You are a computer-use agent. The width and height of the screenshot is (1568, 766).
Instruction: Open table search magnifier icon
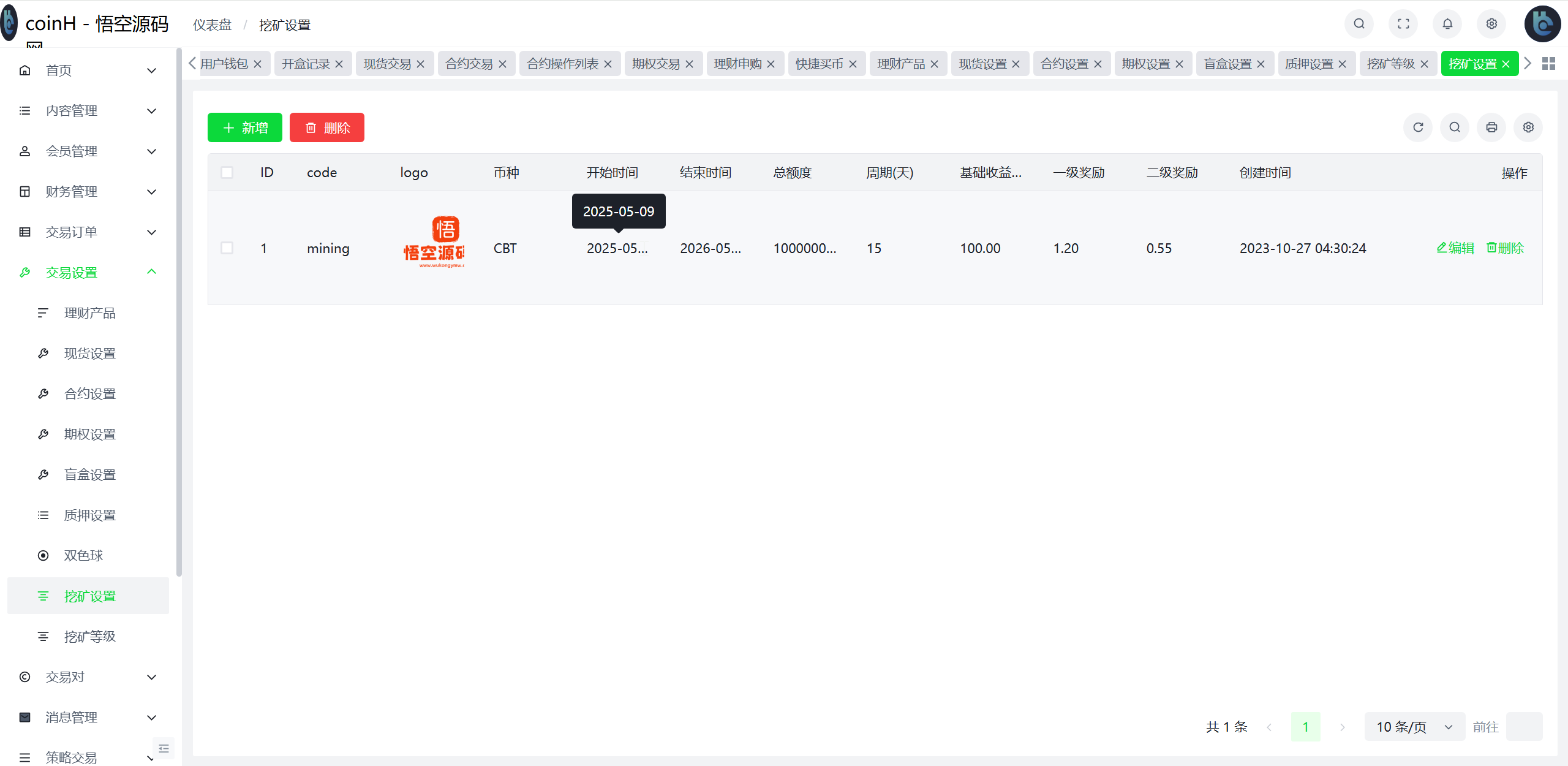click(x=1455, y=127)
